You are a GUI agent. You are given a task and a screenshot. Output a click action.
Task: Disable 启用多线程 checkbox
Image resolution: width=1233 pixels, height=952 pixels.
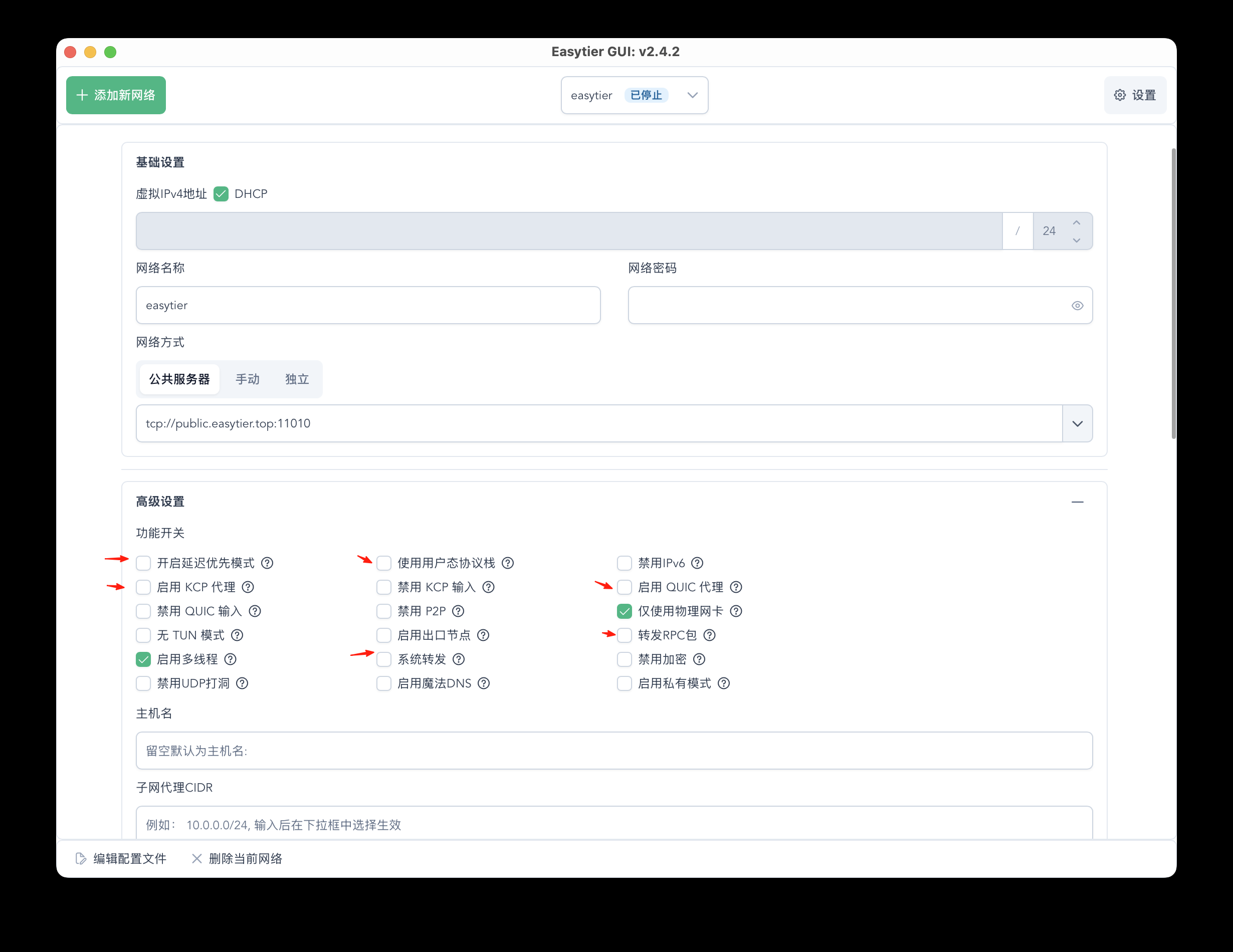pos(143,658)
